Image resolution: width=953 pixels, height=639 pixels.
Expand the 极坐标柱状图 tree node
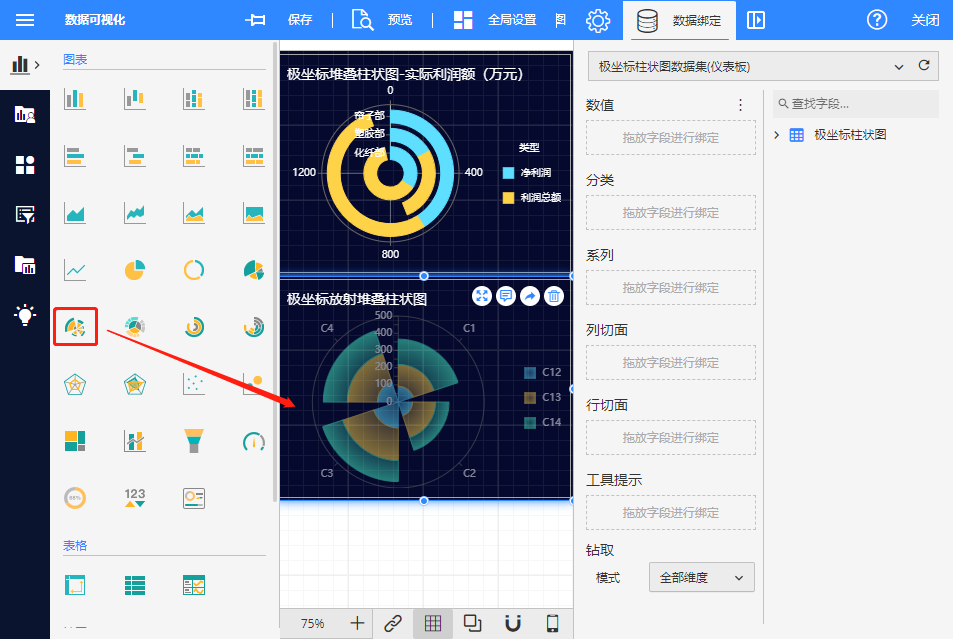(x=777, y=135)
